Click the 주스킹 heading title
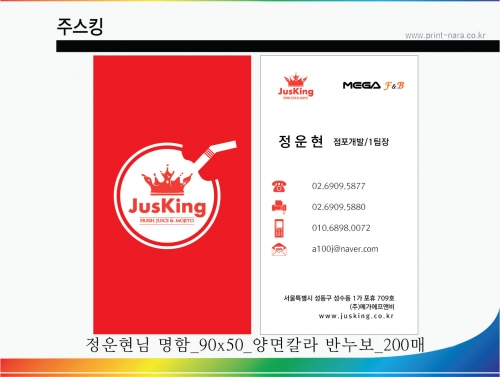This screenshot has width=500, height=377. (80, 26)
